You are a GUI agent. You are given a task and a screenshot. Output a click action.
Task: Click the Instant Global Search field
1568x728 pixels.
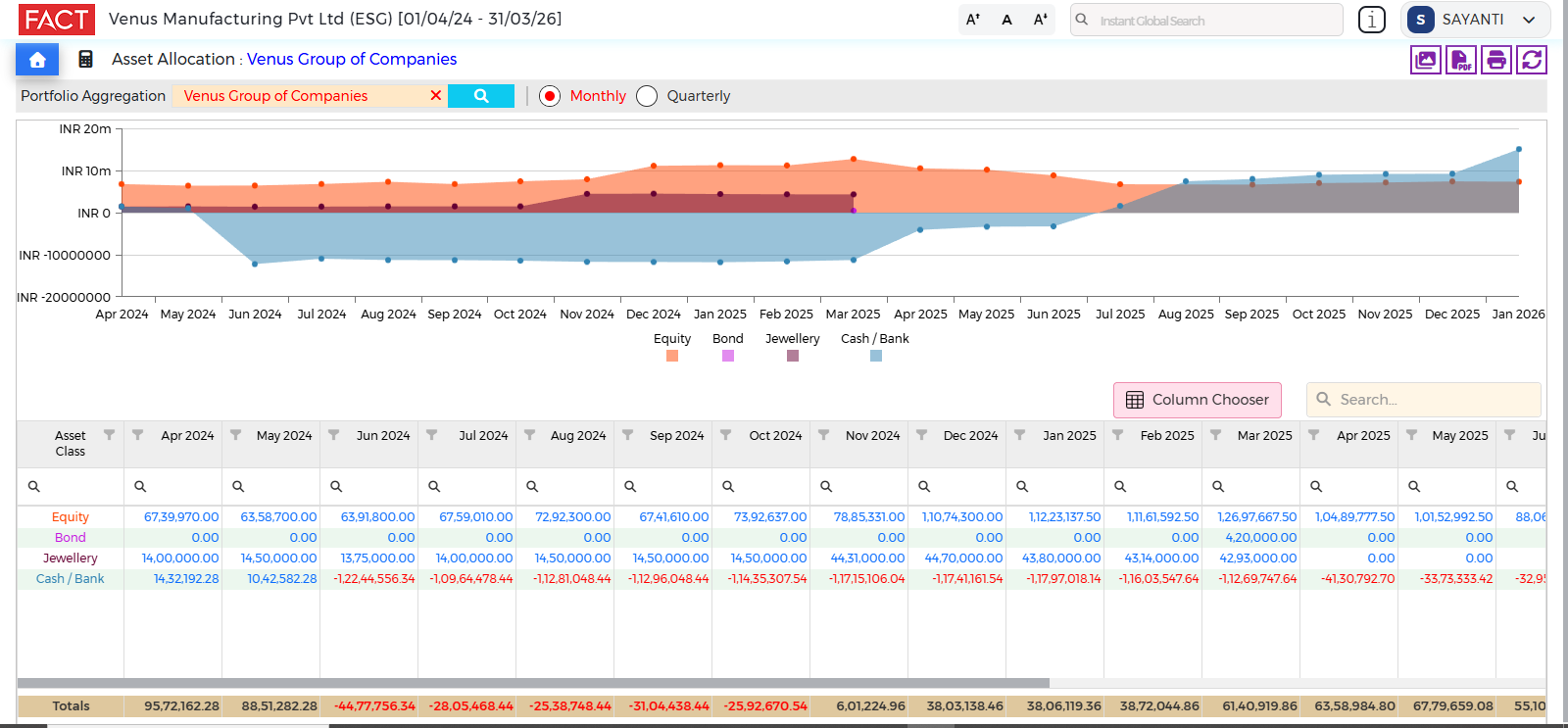click(1206, 20)
